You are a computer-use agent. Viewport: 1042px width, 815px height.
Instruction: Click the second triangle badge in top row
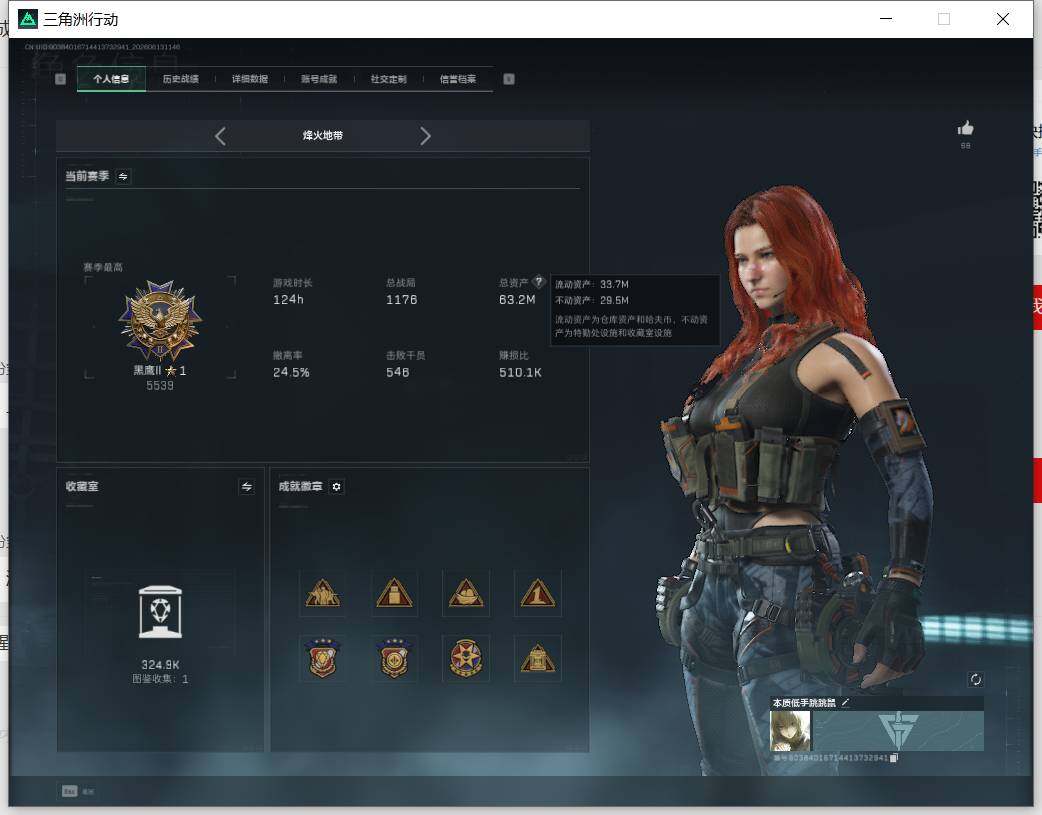pyautogui.click(x=394, y=593)
